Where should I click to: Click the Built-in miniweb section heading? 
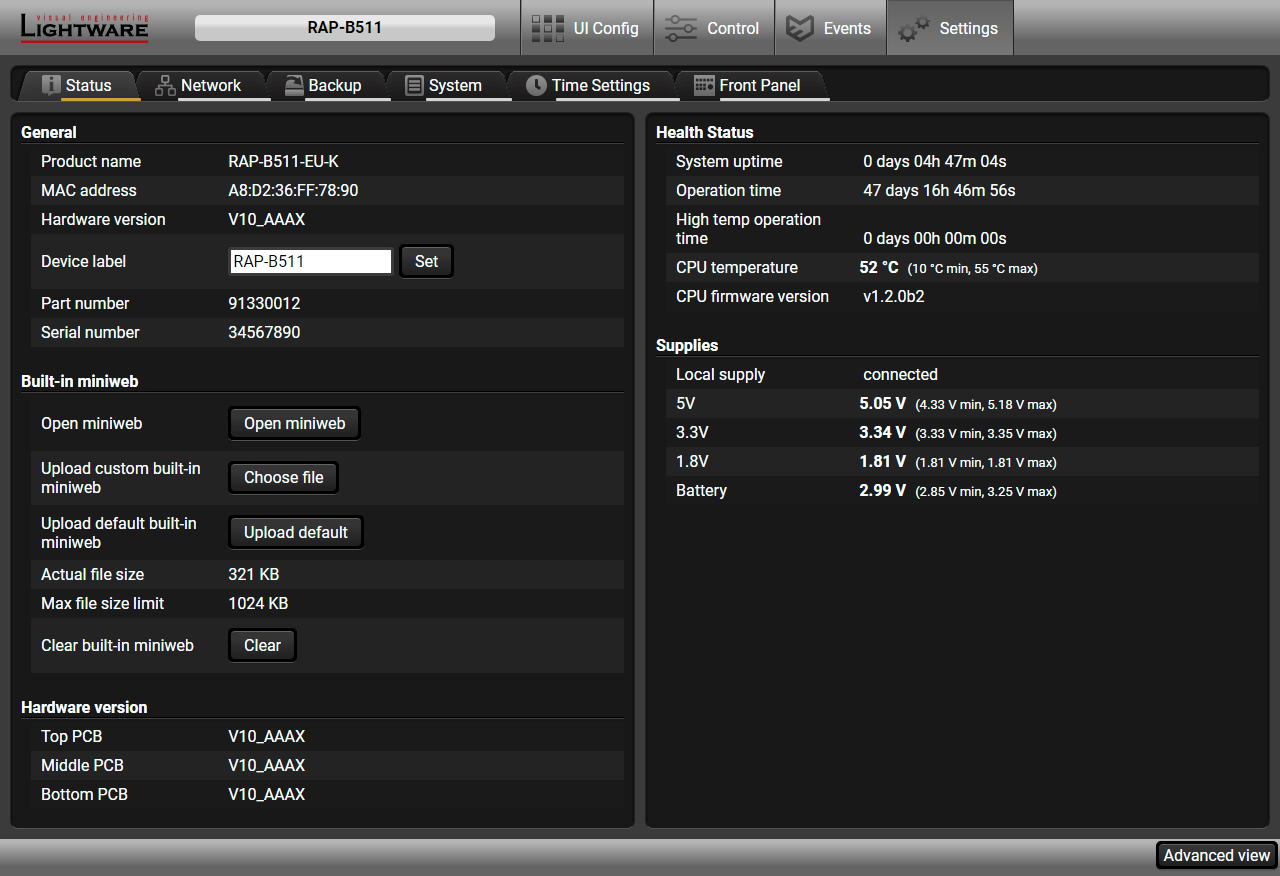coord(79,381)
